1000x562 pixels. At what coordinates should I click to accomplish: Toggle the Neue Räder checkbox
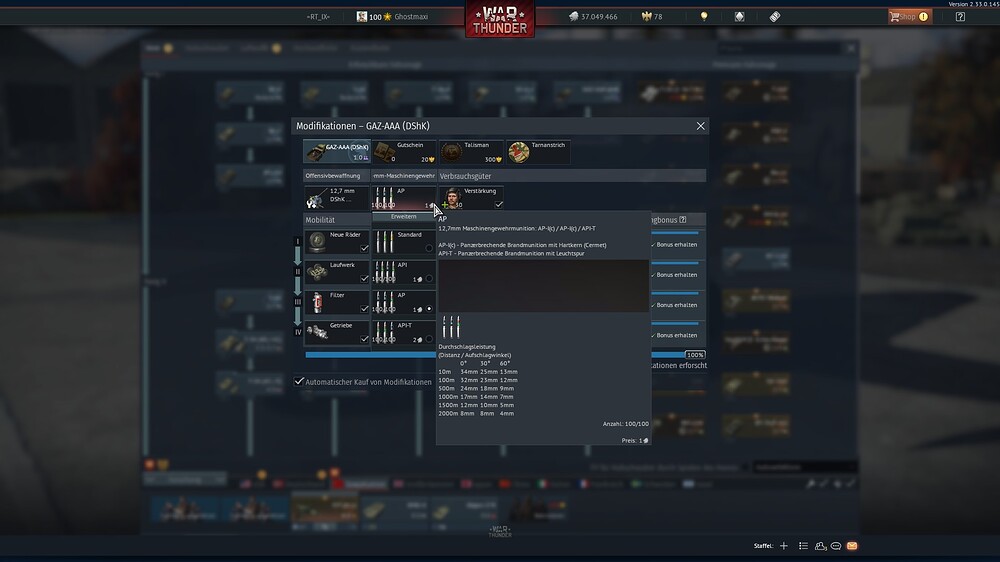[x=364, y=248]
